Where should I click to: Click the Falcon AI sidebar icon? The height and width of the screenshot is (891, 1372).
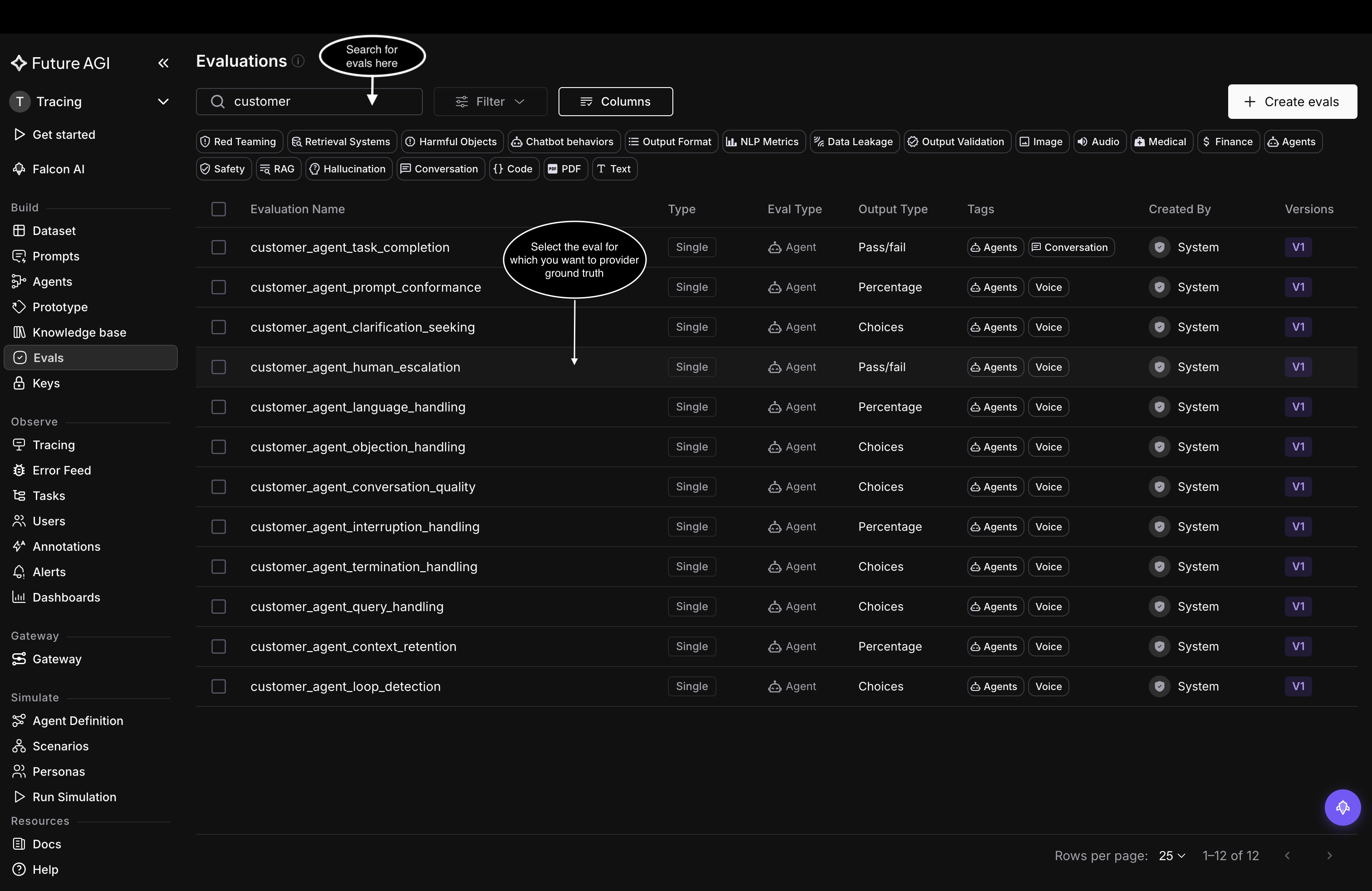[x=19, y=169]
